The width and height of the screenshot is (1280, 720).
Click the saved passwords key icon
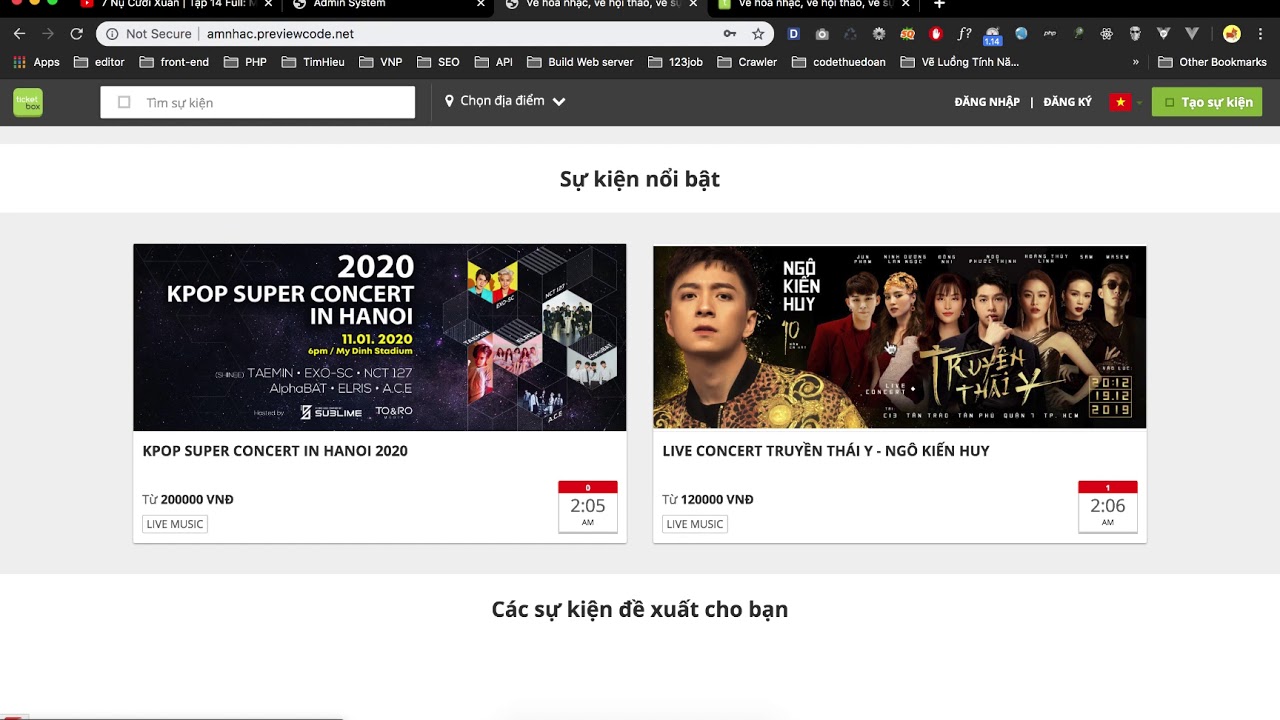[730, 34]
